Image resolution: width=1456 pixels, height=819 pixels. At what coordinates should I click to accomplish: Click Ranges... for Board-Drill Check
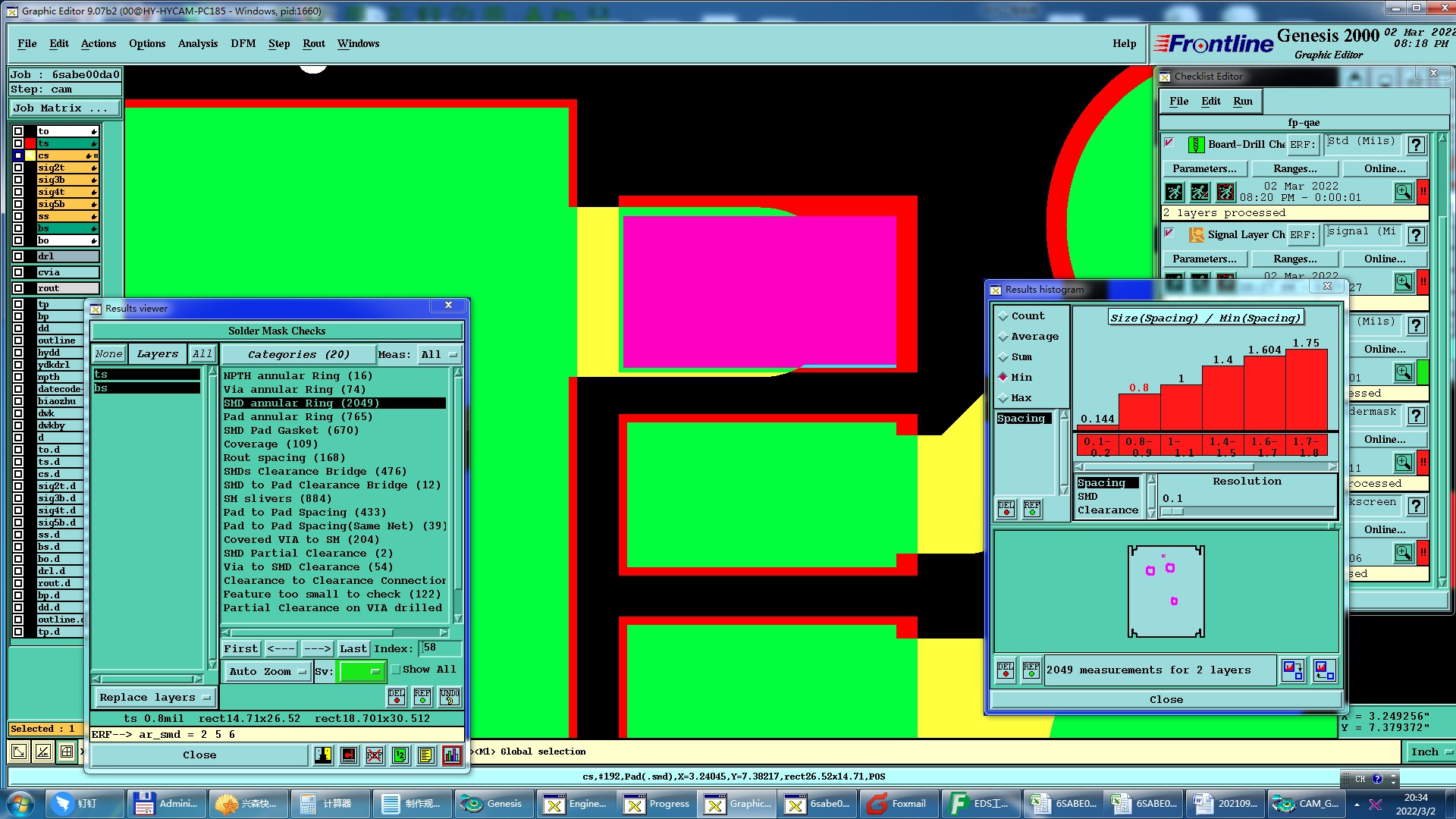[1295, 169]
